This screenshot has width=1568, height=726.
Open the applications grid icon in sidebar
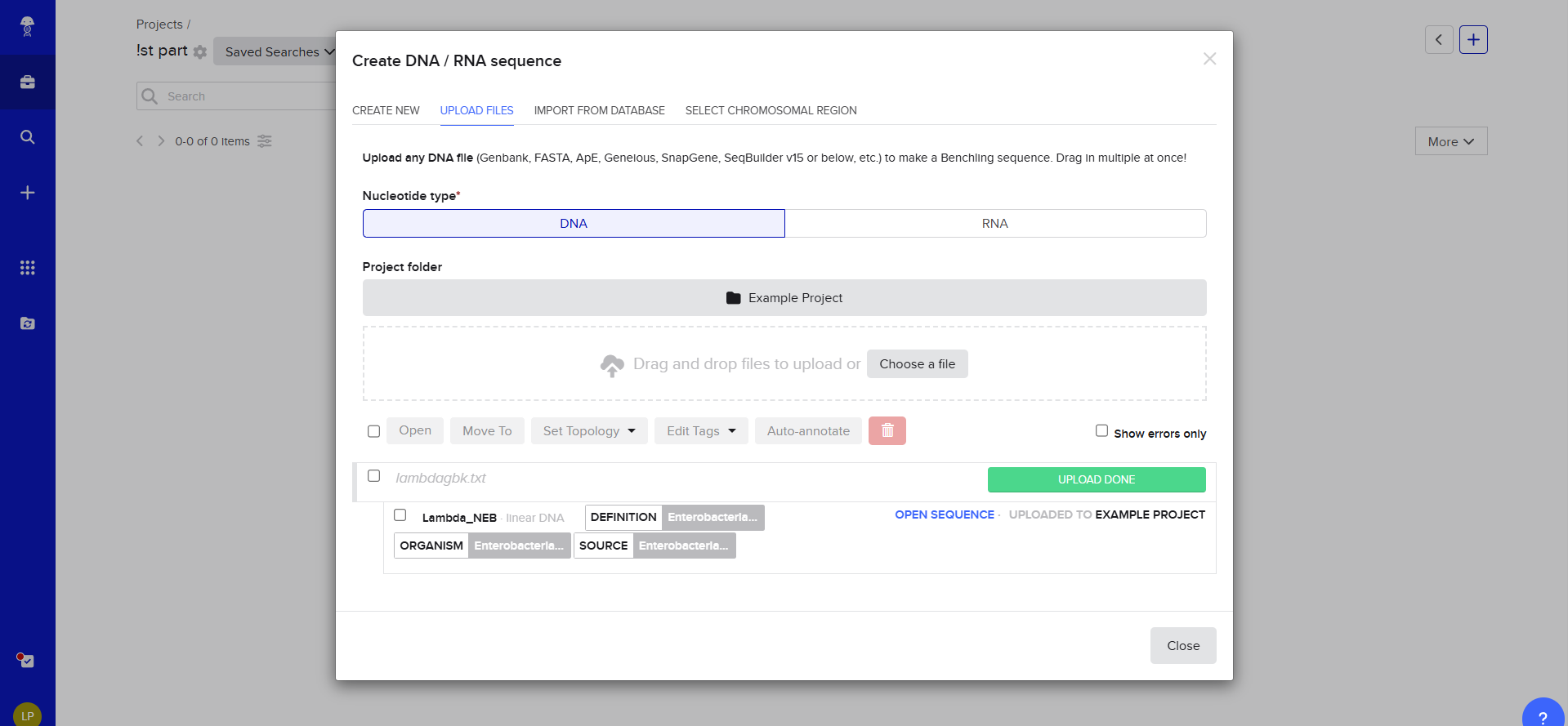27,268
